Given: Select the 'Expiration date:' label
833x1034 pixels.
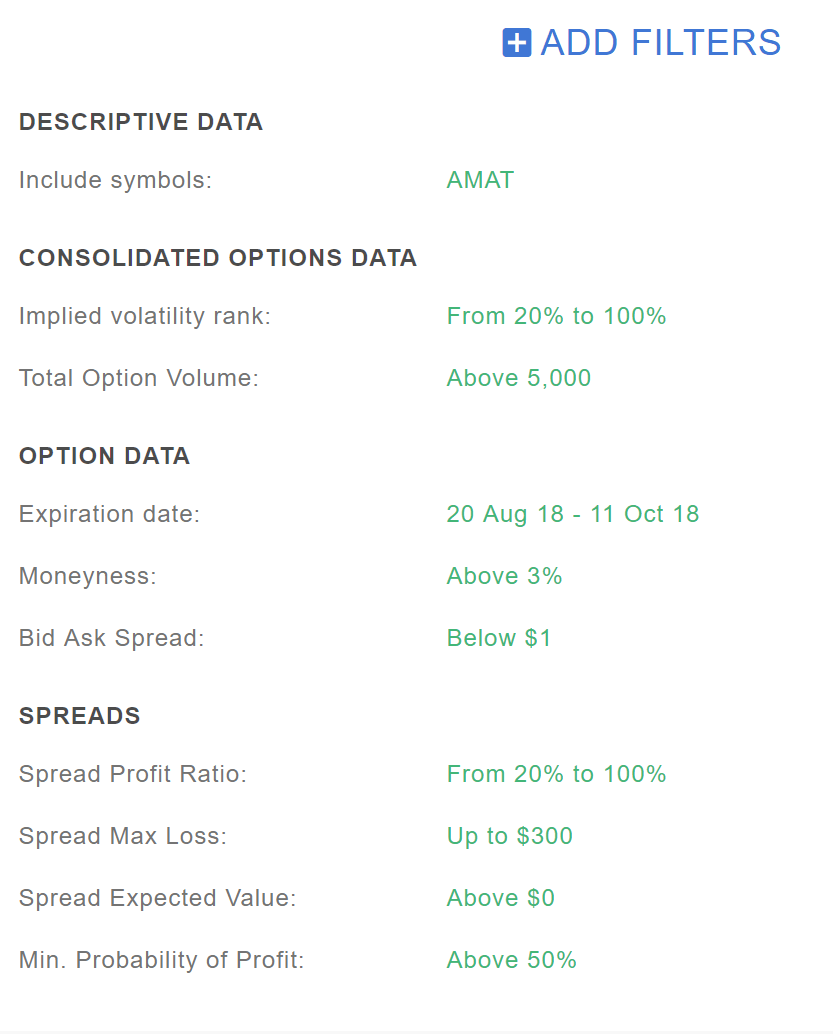Looking at the screenshot, I should click(x=109, y=514).
